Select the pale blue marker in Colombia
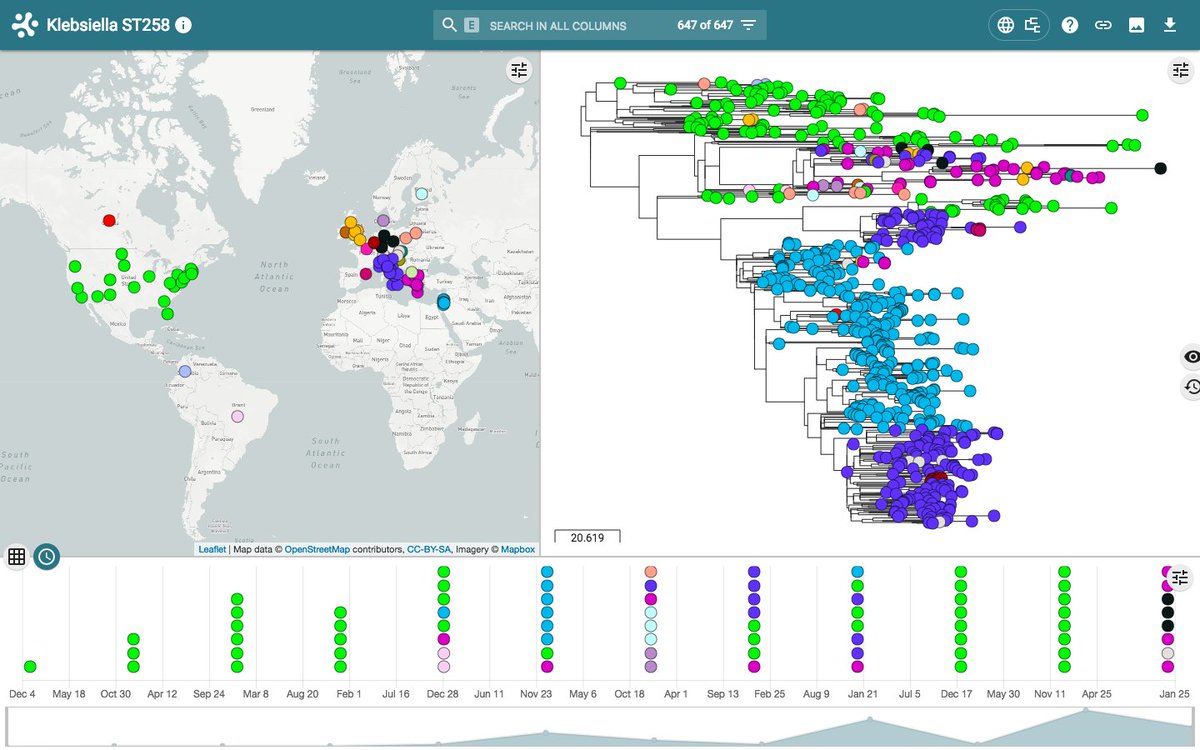The image size is (1200, 750). coord(184,371)
